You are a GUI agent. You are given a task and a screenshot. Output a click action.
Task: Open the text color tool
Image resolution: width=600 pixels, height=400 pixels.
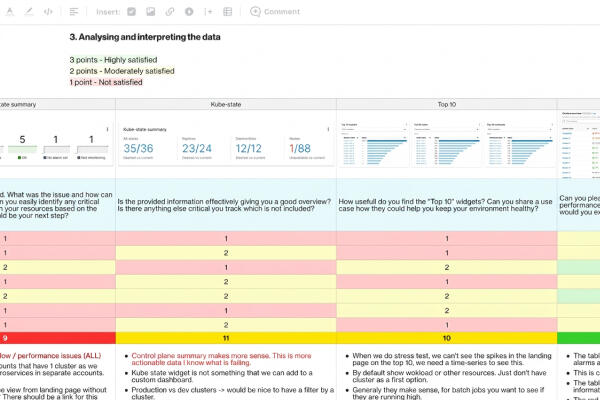pos(10,11)
